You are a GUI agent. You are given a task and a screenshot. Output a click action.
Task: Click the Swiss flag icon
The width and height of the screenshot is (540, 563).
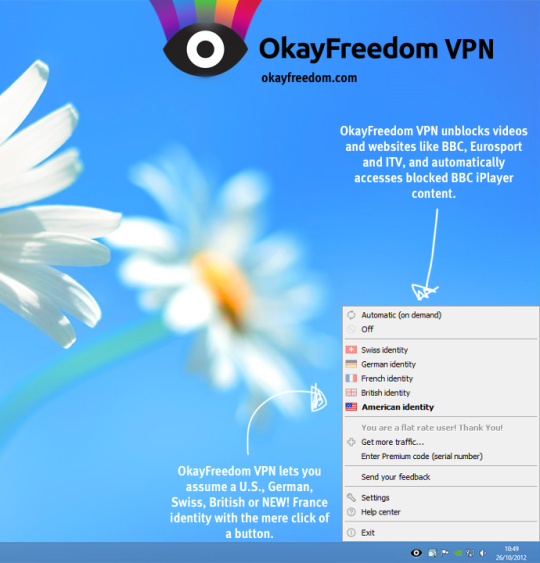click(x=351, y=350)
